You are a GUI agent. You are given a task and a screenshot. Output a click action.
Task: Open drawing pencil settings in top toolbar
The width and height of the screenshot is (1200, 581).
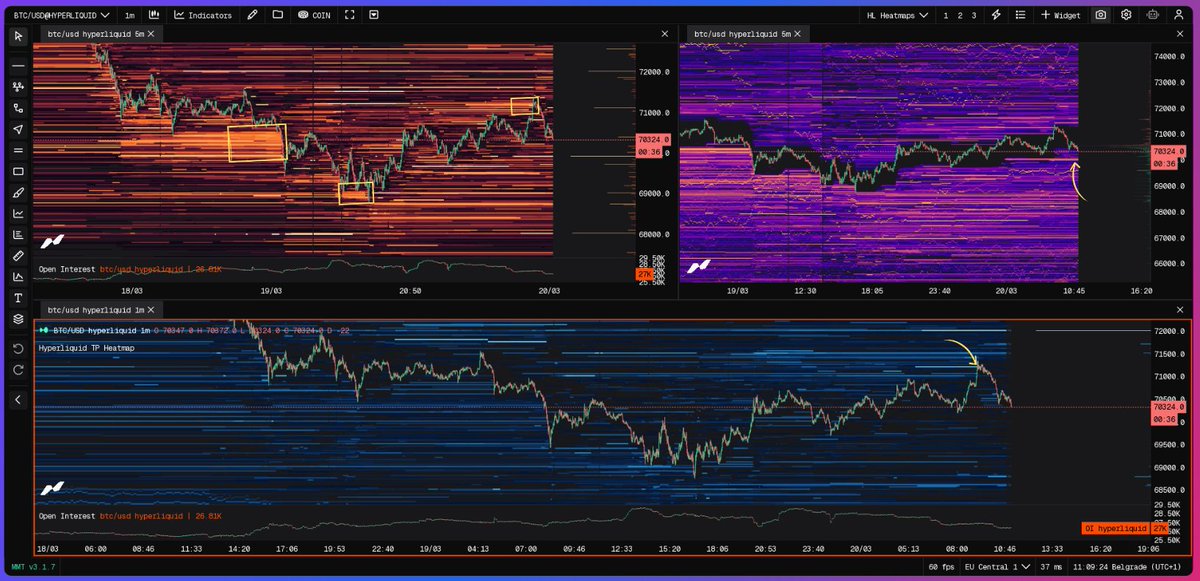pyautogui.click(x=252, y=15)
